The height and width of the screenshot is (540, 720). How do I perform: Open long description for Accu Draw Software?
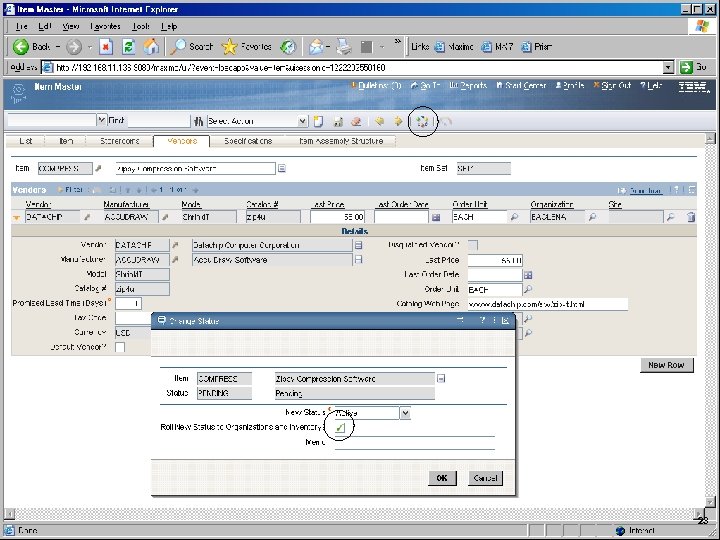pyautogui.click(x=359, y=260)
